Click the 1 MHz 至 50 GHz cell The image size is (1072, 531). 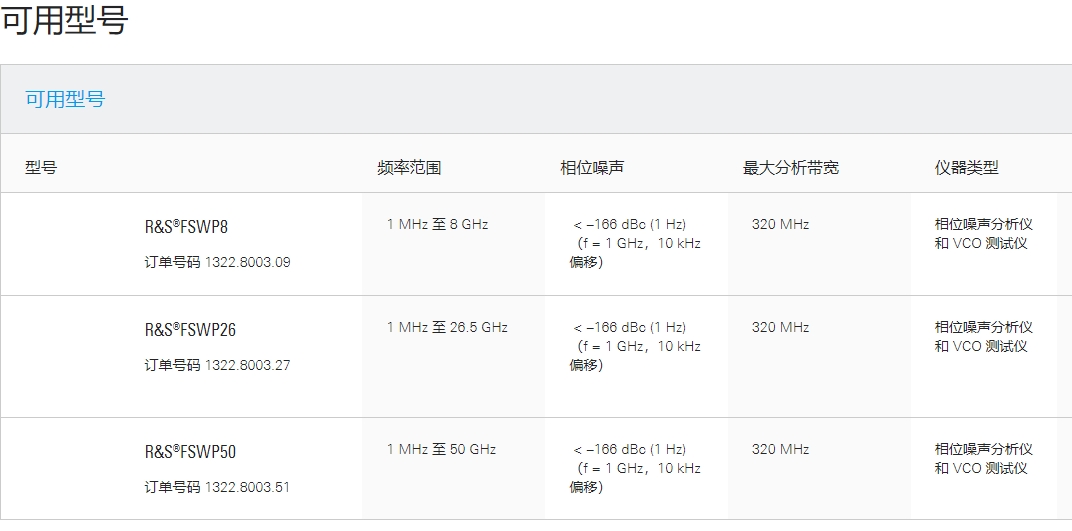pos(442,450)
